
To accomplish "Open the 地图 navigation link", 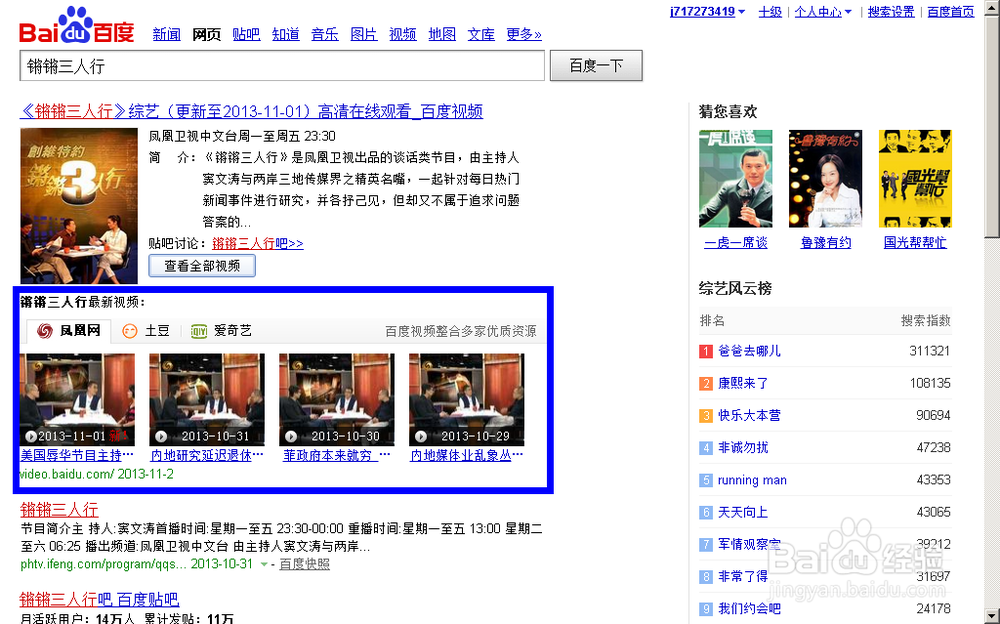I will click(442, 34).
